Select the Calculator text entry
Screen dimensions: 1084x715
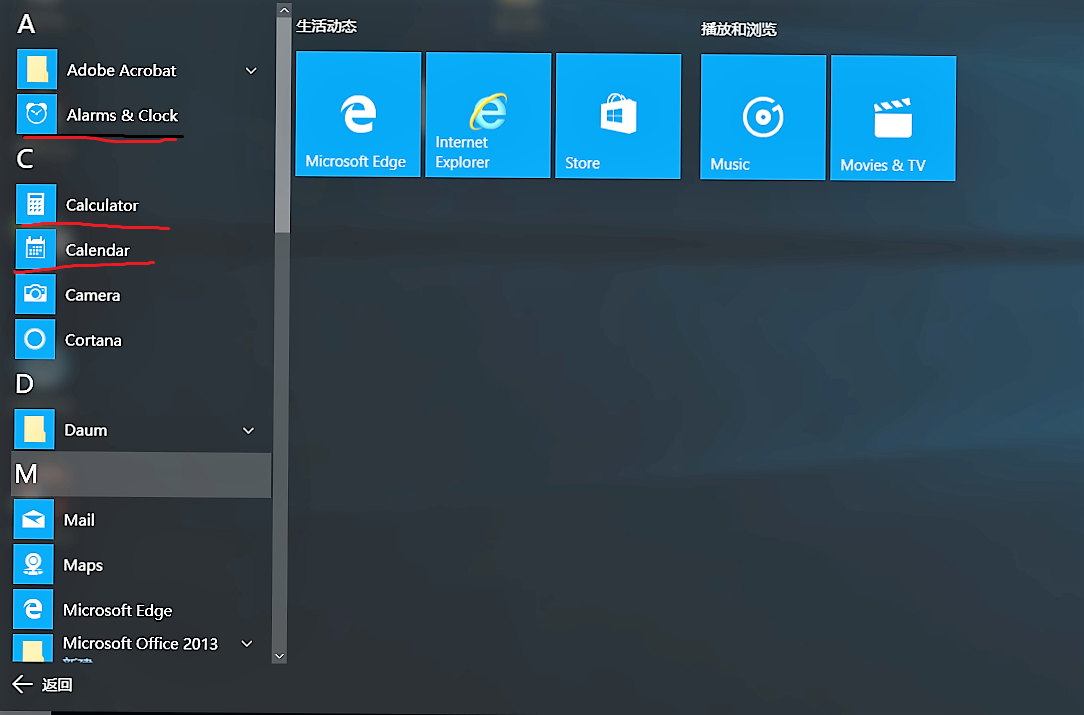pyautogui.click(x=102, y=205)
